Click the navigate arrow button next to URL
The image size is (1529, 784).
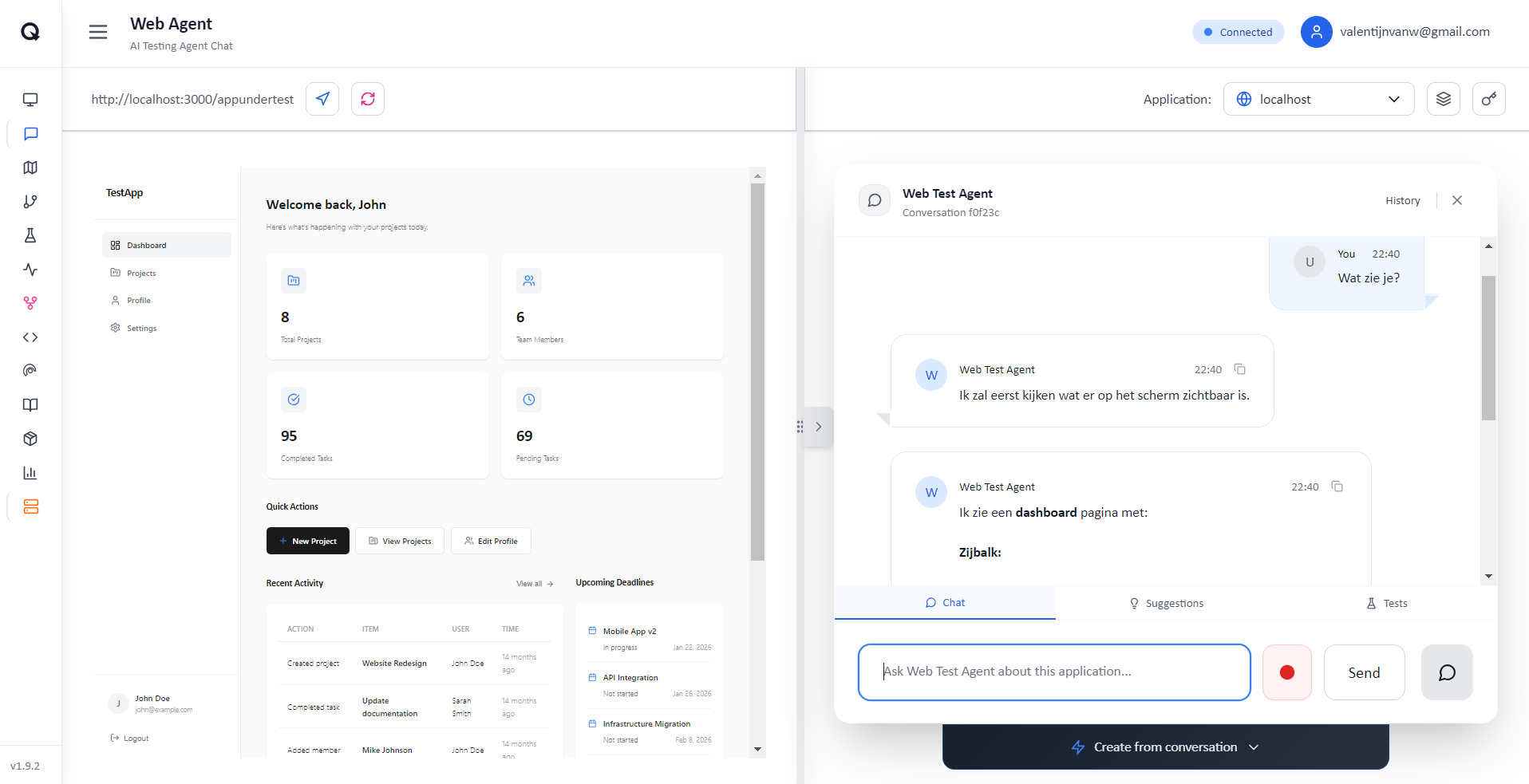point(322,99)
